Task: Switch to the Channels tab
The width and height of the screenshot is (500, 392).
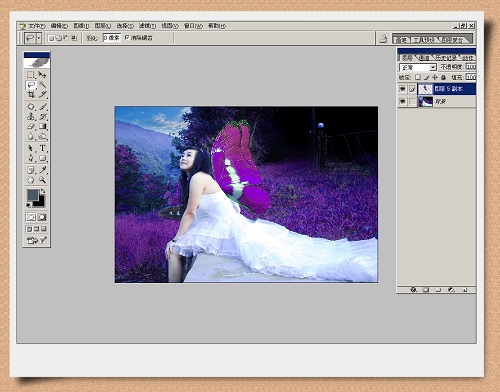Action: [424, 58]
